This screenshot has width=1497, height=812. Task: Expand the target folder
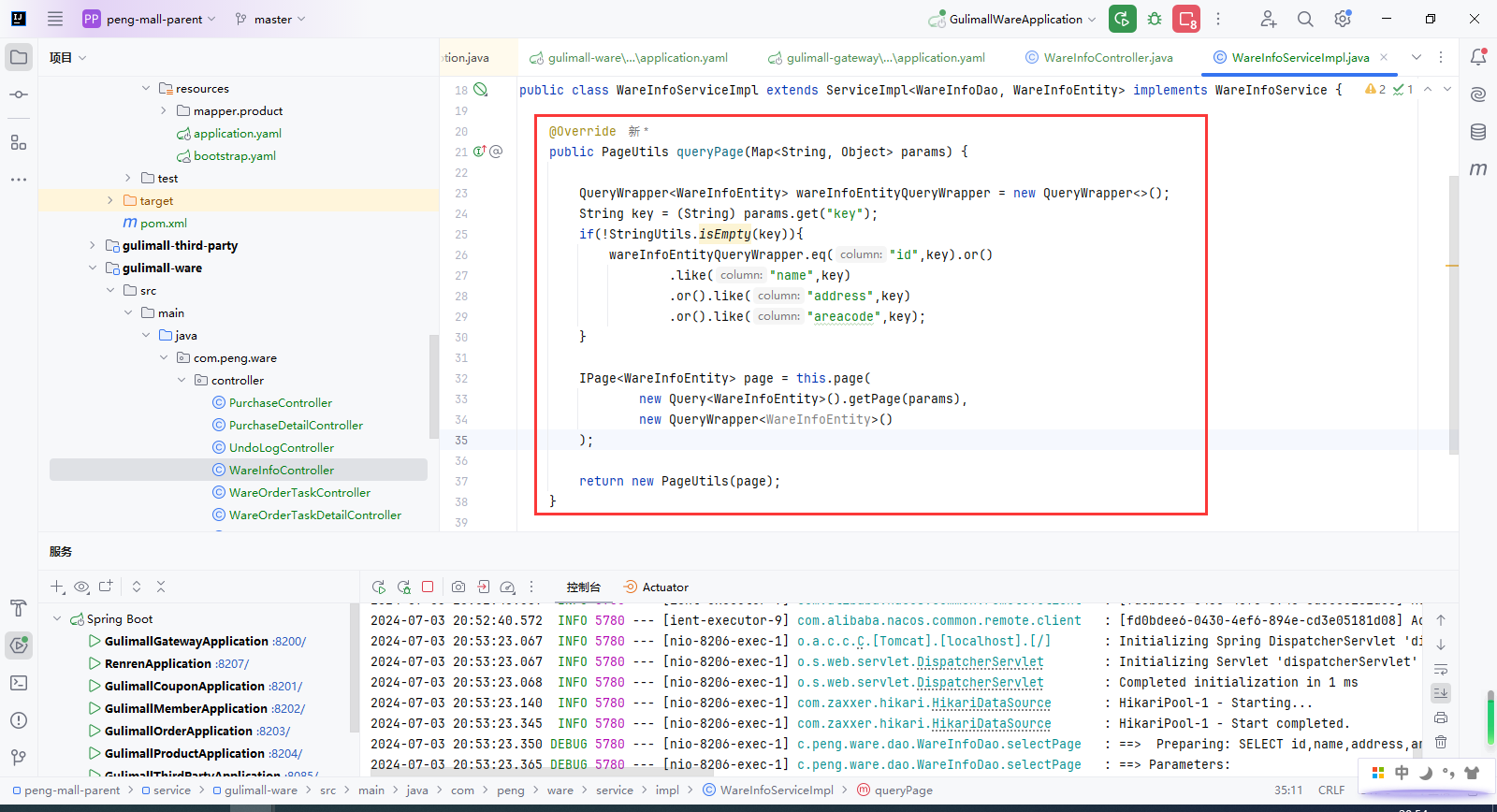click(x=110, y=201)
